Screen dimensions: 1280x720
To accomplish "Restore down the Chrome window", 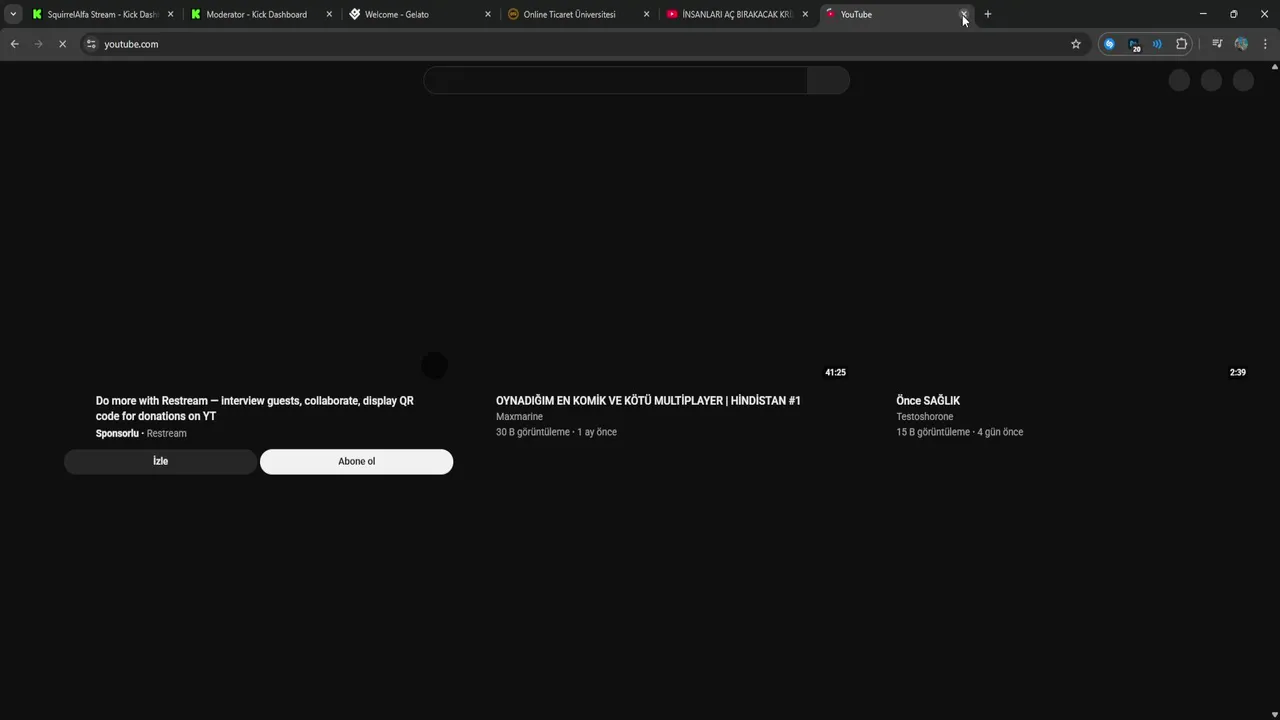I will pos(1233,14).
